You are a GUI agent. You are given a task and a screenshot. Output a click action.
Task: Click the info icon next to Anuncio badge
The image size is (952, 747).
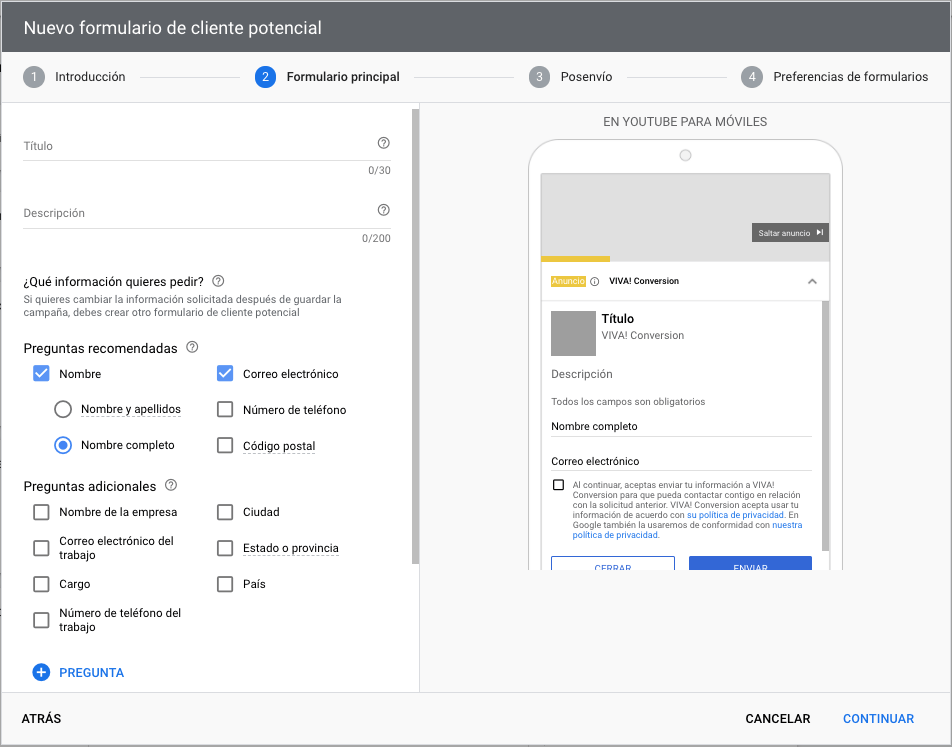(594, 281)
